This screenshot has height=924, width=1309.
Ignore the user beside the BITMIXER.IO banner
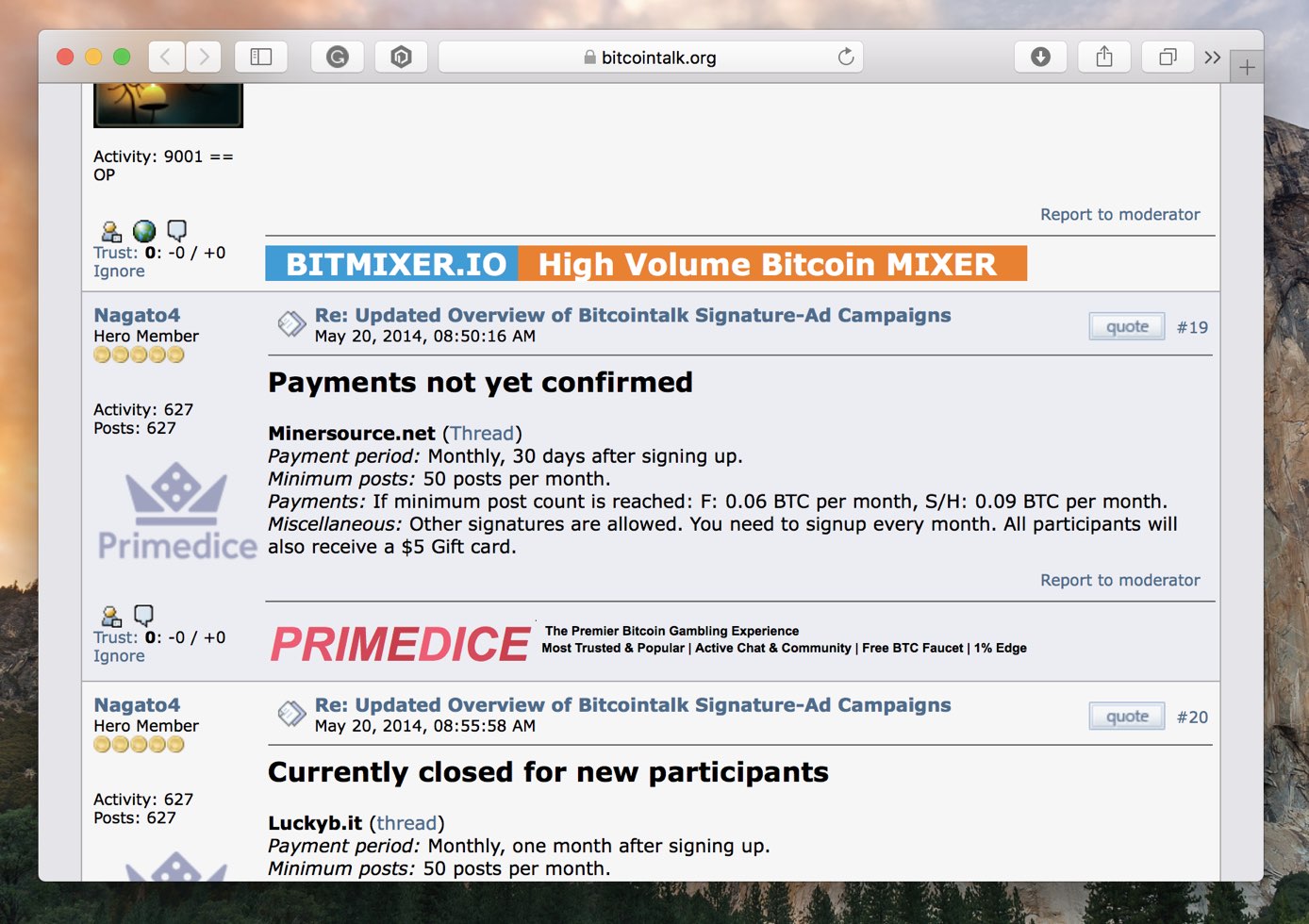pyautogui.click(x=119, y=272)
